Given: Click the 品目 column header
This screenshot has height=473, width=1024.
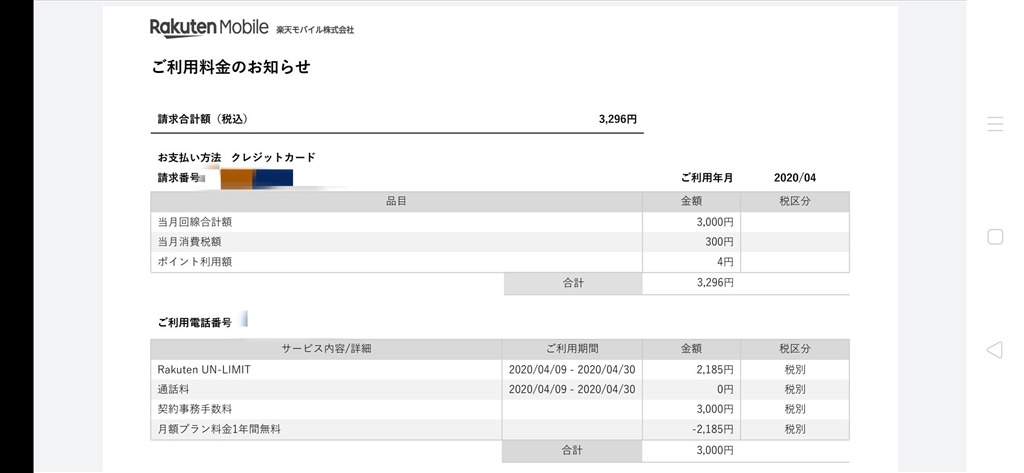Looking at the screenshot, I should tap(396, 201).
